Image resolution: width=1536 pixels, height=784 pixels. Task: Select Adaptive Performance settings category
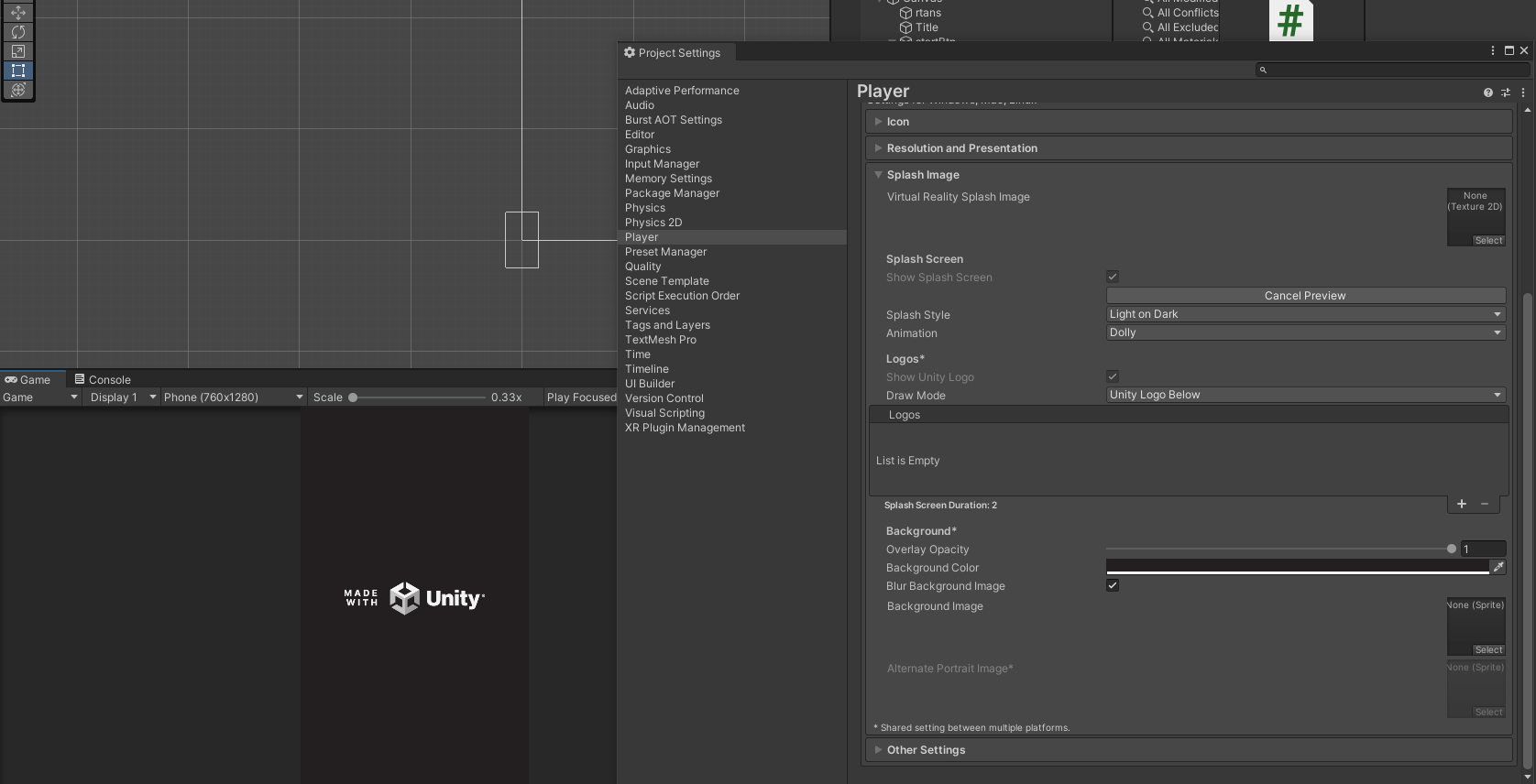(682, 91)
